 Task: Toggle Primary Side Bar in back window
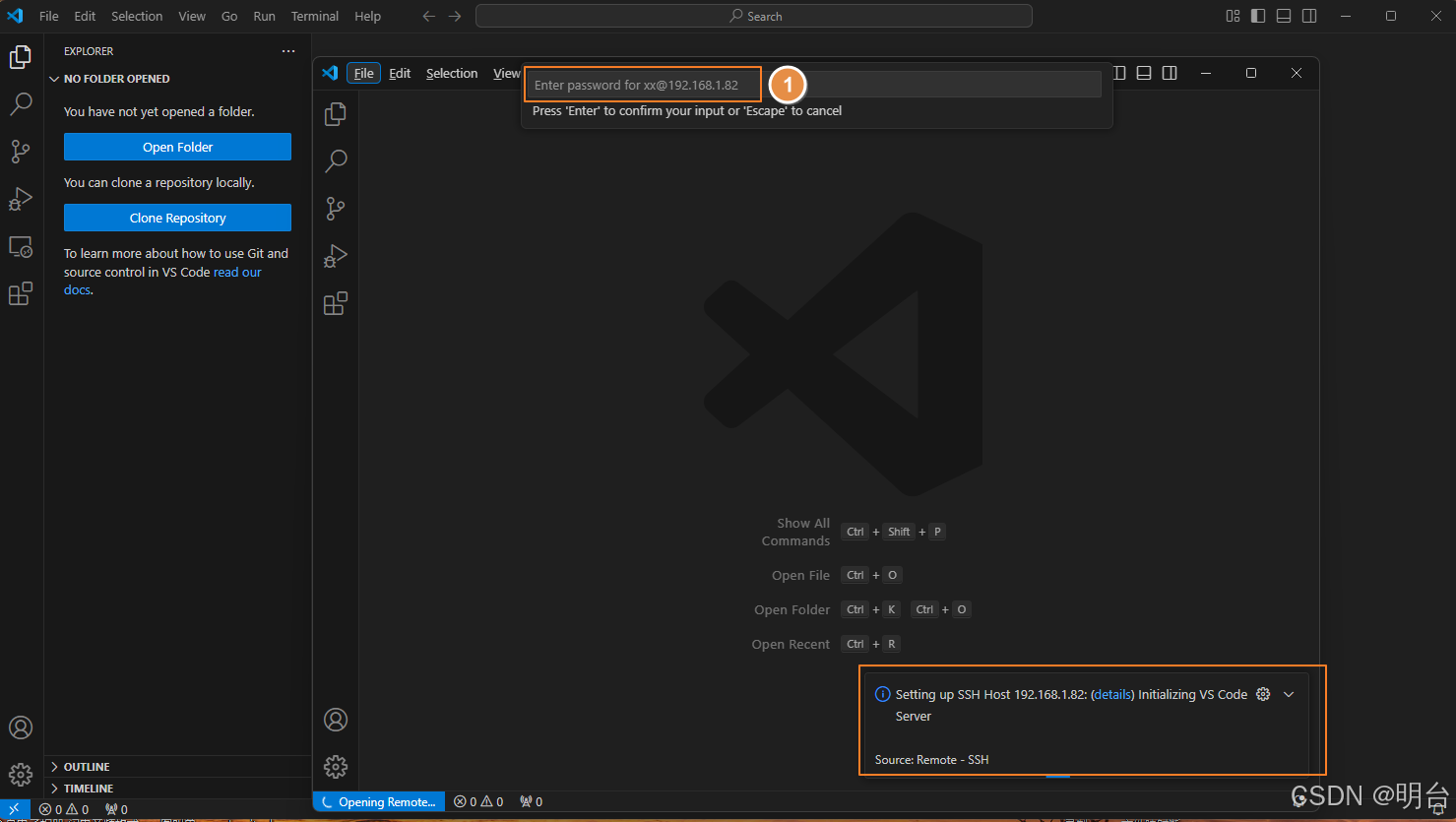(x=1258, y=16)
